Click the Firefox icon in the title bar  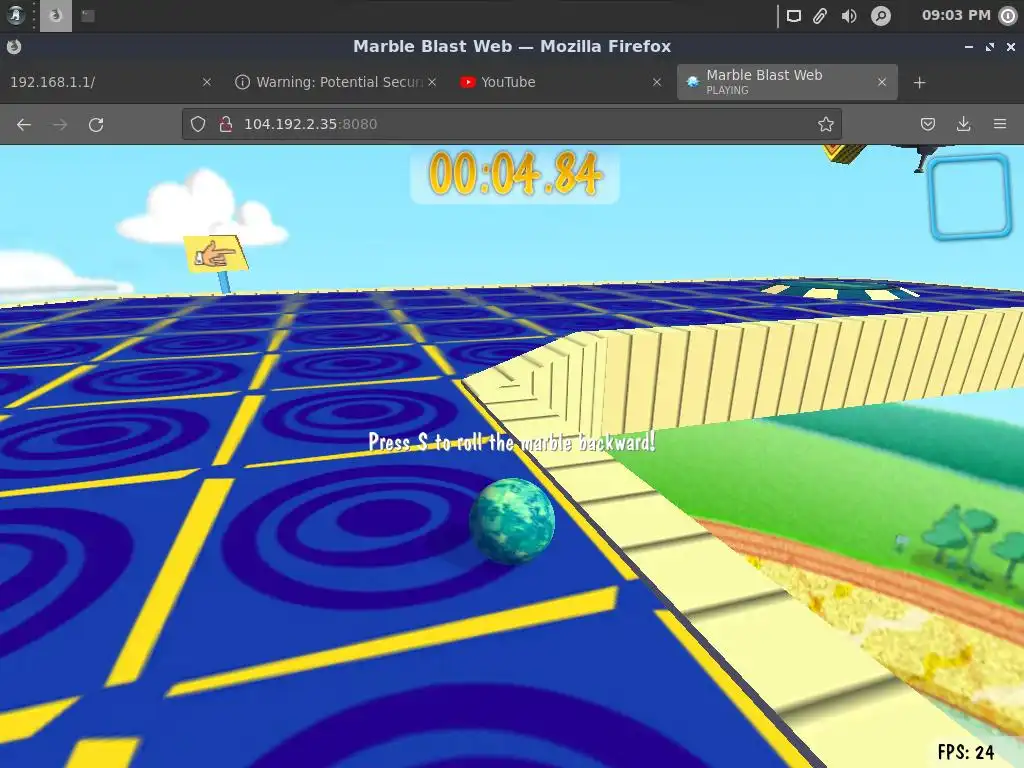click(14, 46)
